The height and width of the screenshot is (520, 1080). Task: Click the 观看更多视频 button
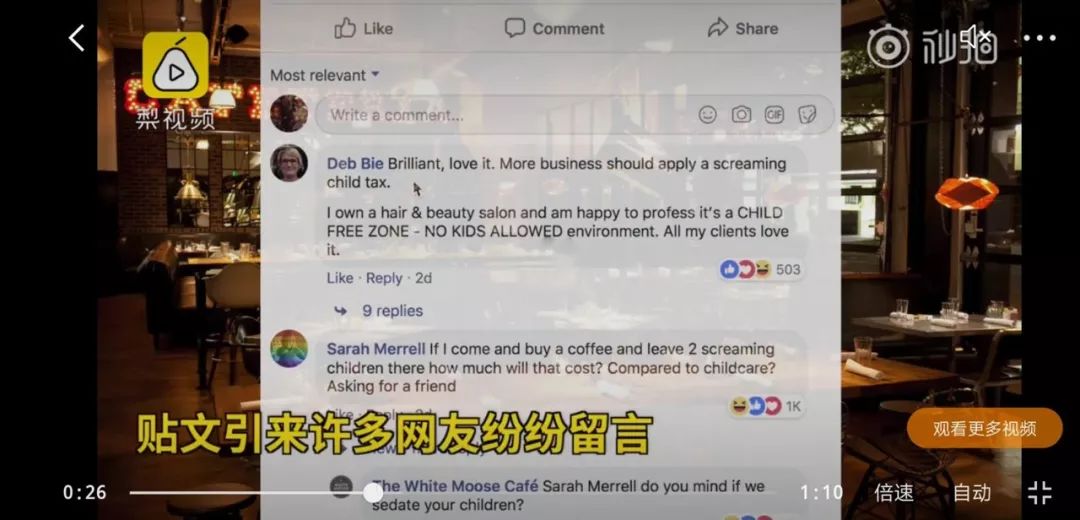[x=984, y=428]
